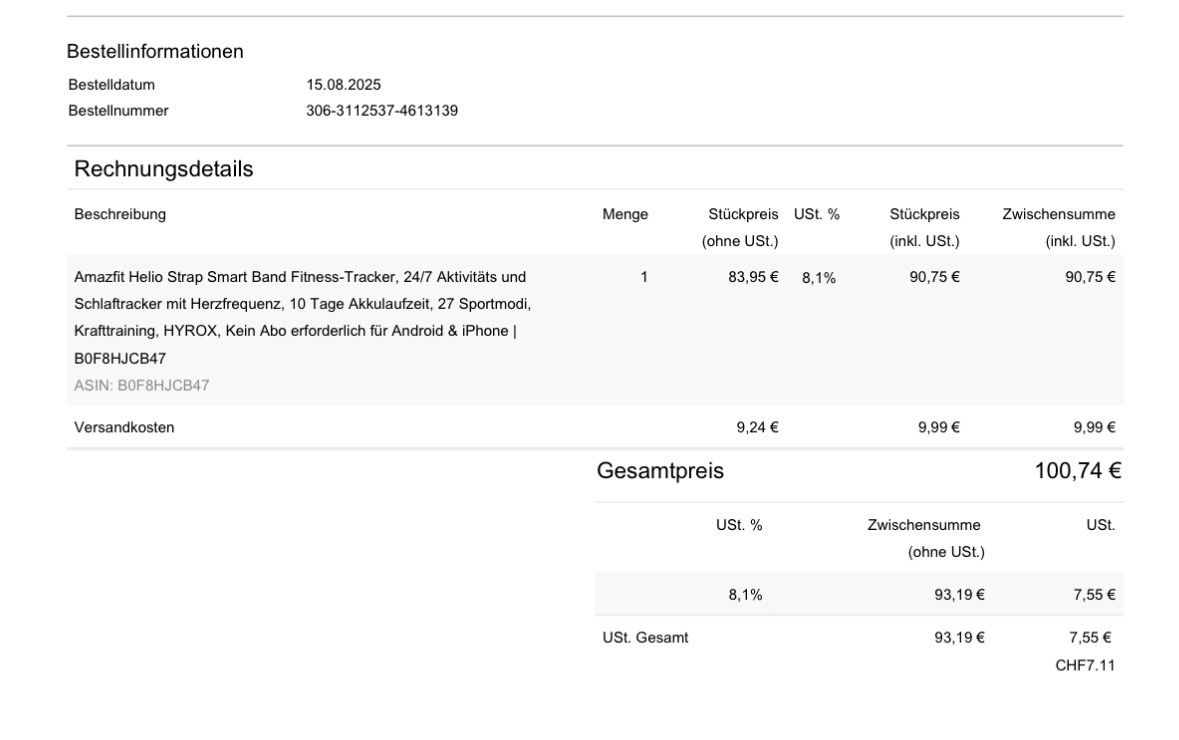The image size is (1179, 740).
Task: Click the order date 15.08.2025
Action: [343, 85]
